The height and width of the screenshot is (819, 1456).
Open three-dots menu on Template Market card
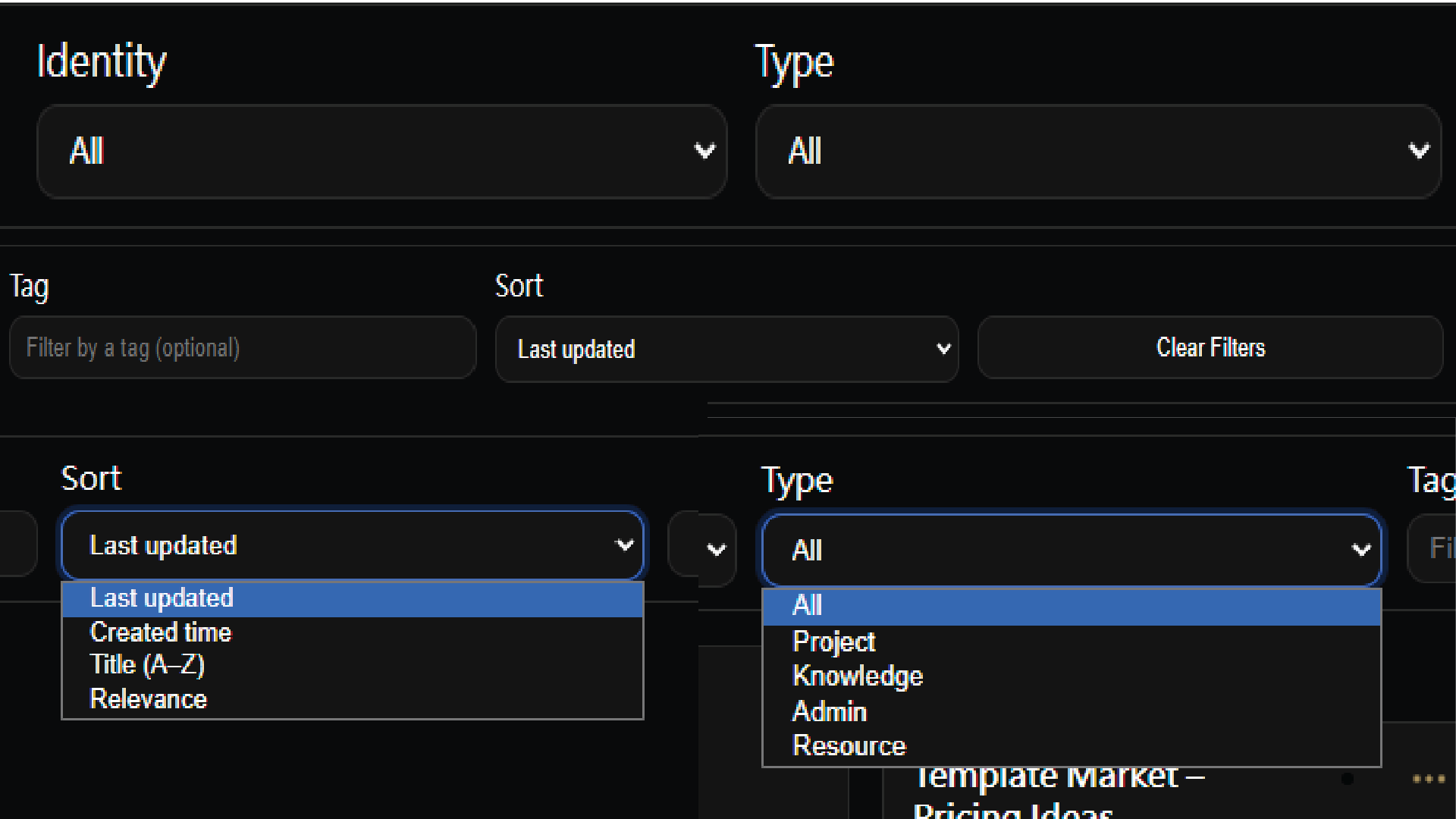click(1428, 779)
